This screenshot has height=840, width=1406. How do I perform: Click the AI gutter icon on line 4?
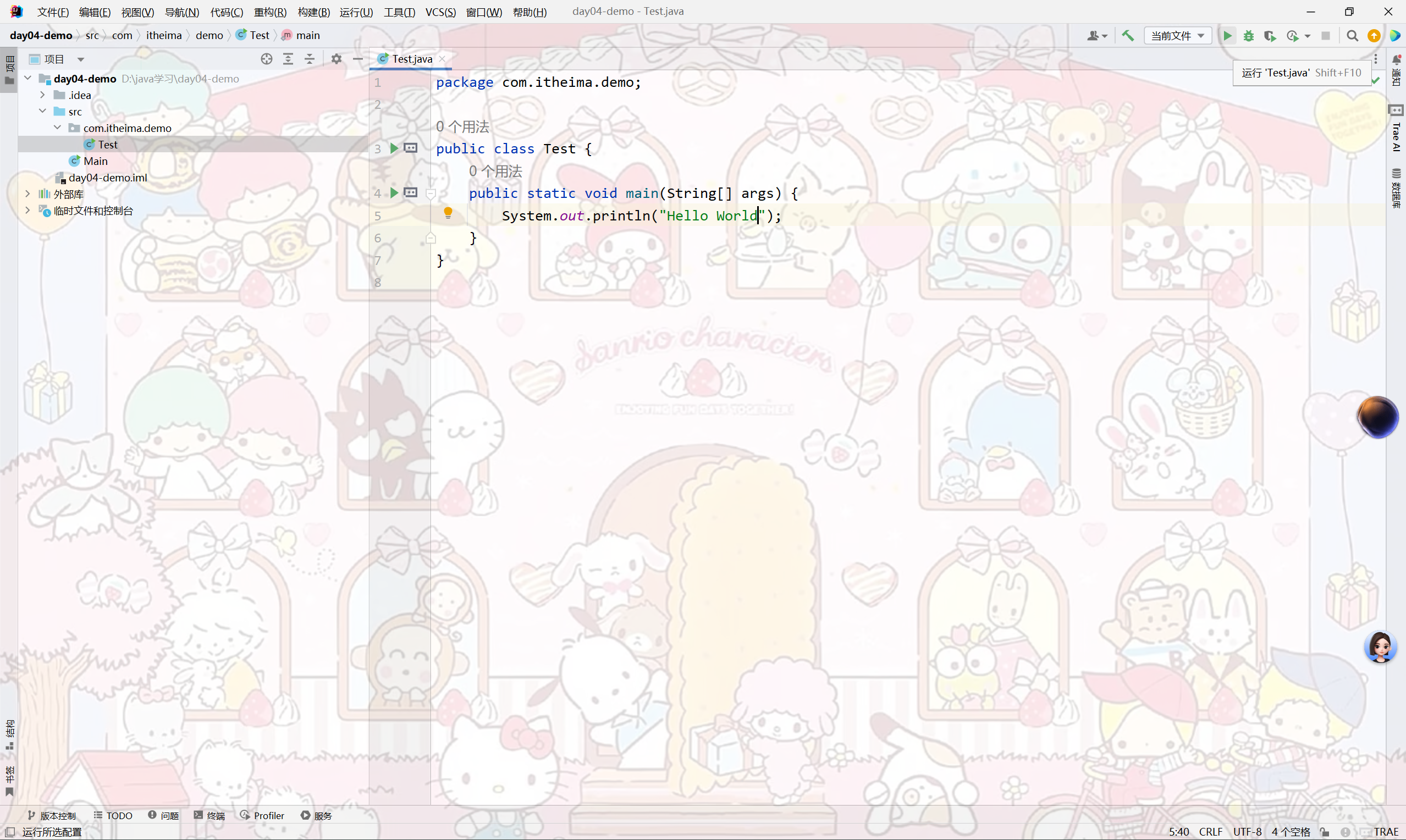pyautogui.click(x=411, y=193)
